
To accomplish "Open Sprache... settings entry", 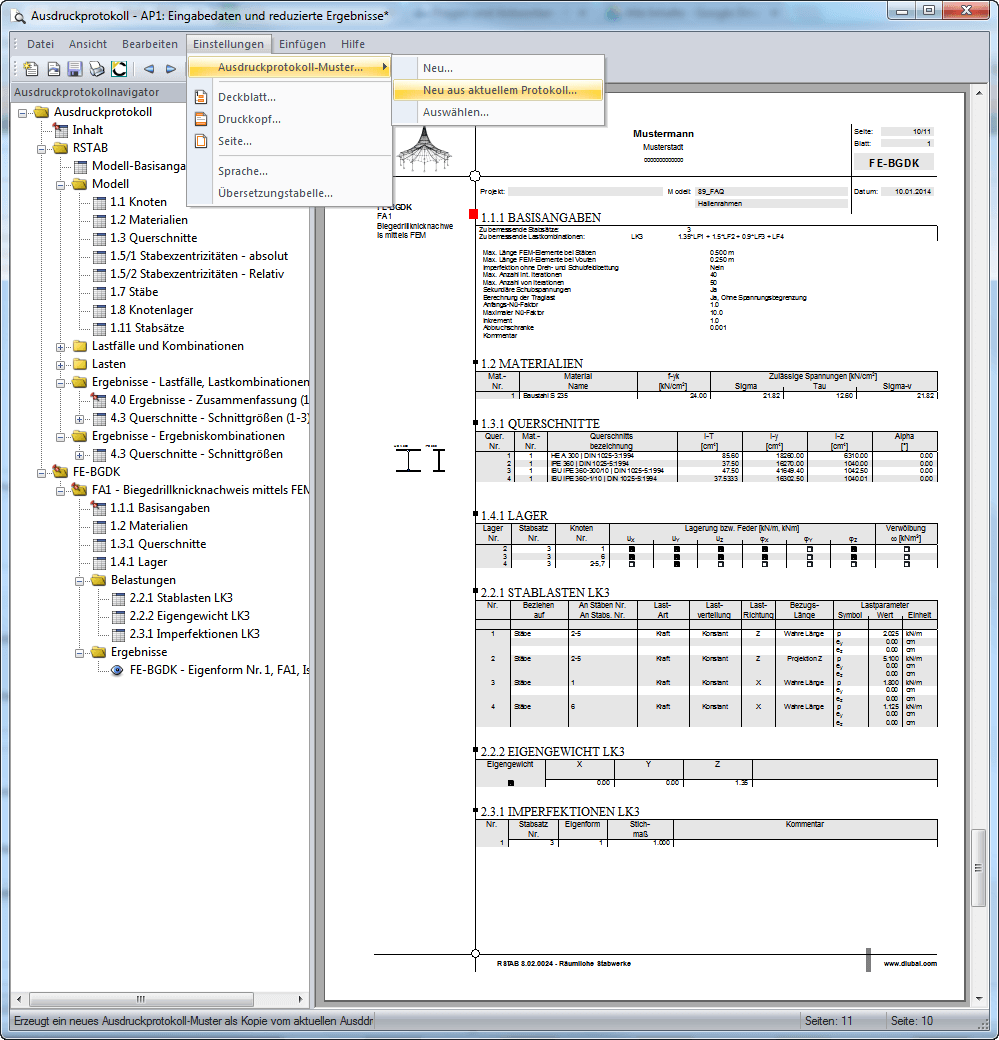I will tap(290, 171).
